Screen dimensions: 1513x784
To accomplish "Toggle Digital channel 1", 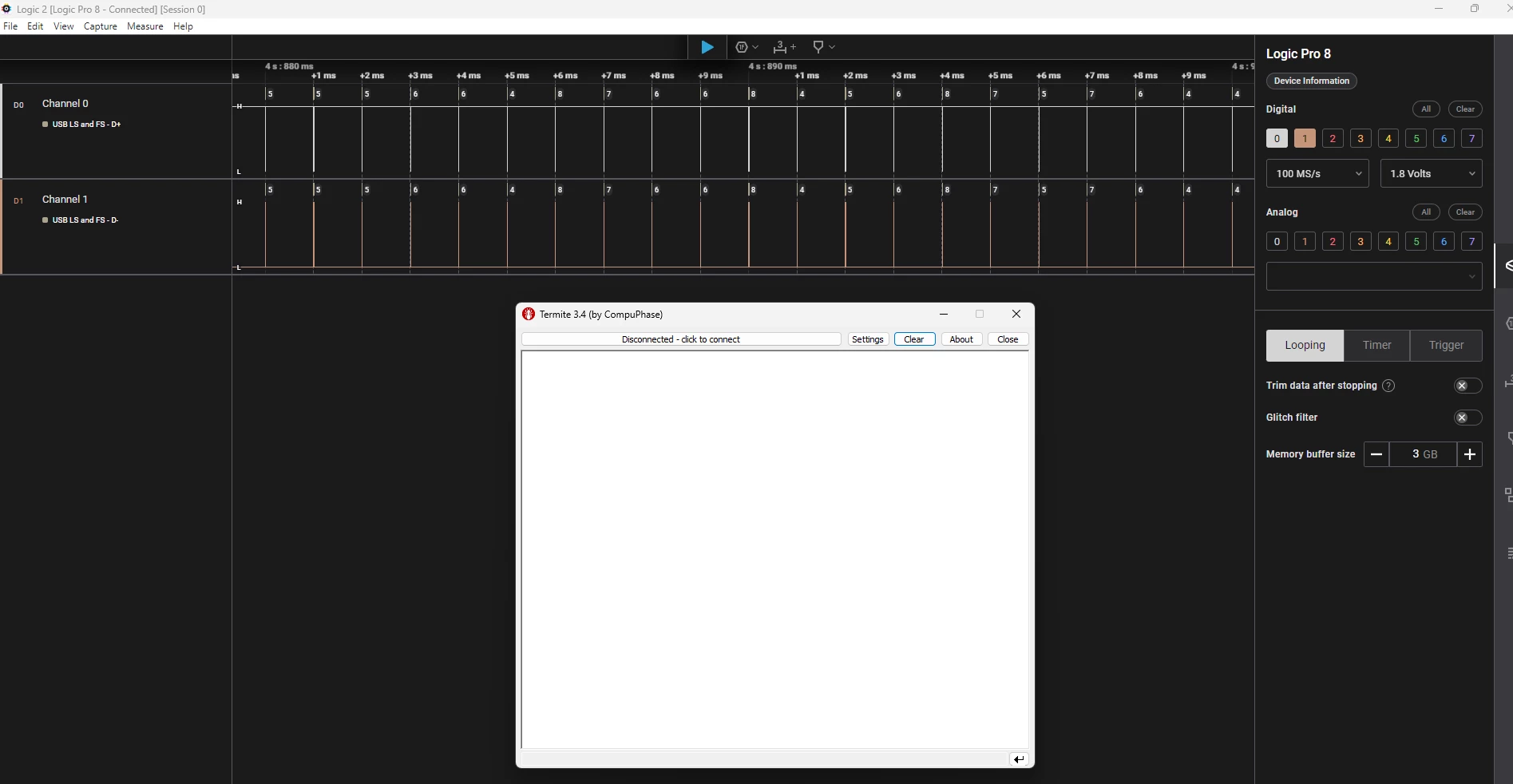I will pos(1305,138).
